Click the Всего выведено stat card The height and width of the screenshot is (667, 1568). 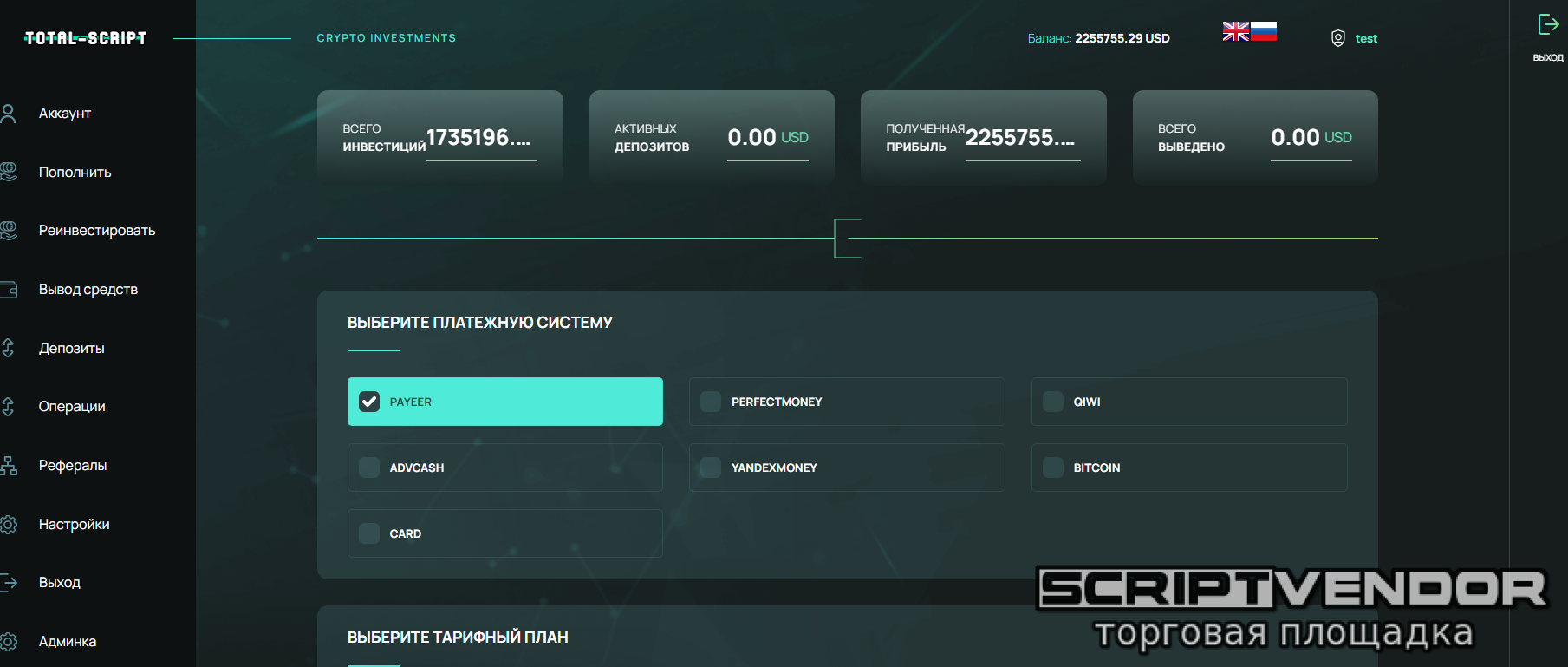[1255, 137]
